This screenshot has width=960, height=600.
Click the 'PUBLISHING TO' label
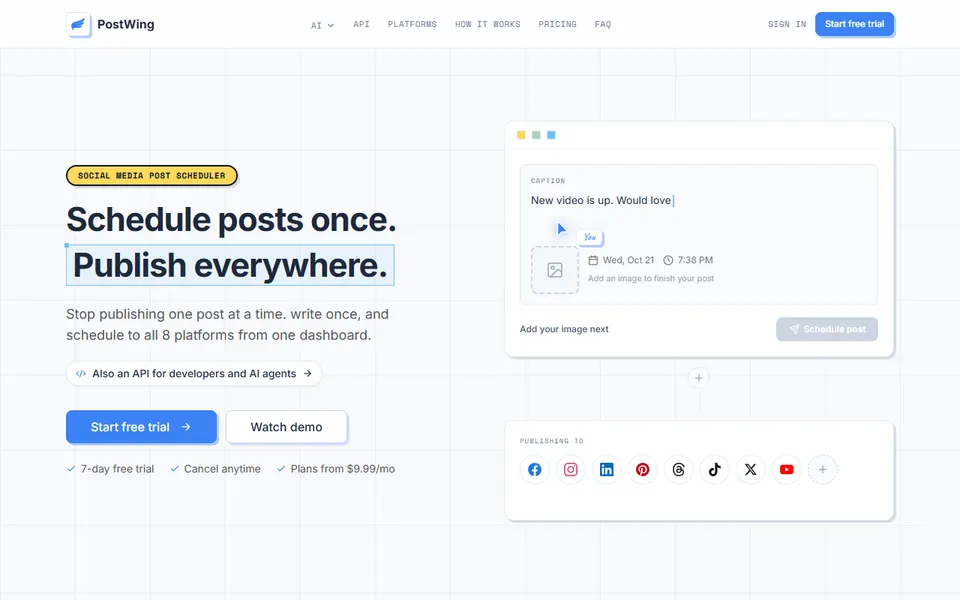(552, 441)
